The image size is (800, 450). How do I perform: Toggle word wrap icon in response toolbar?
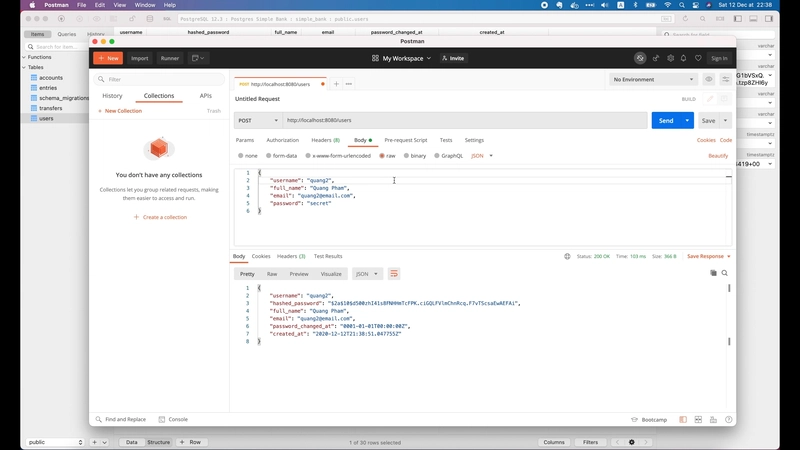[x=394, y=273]
